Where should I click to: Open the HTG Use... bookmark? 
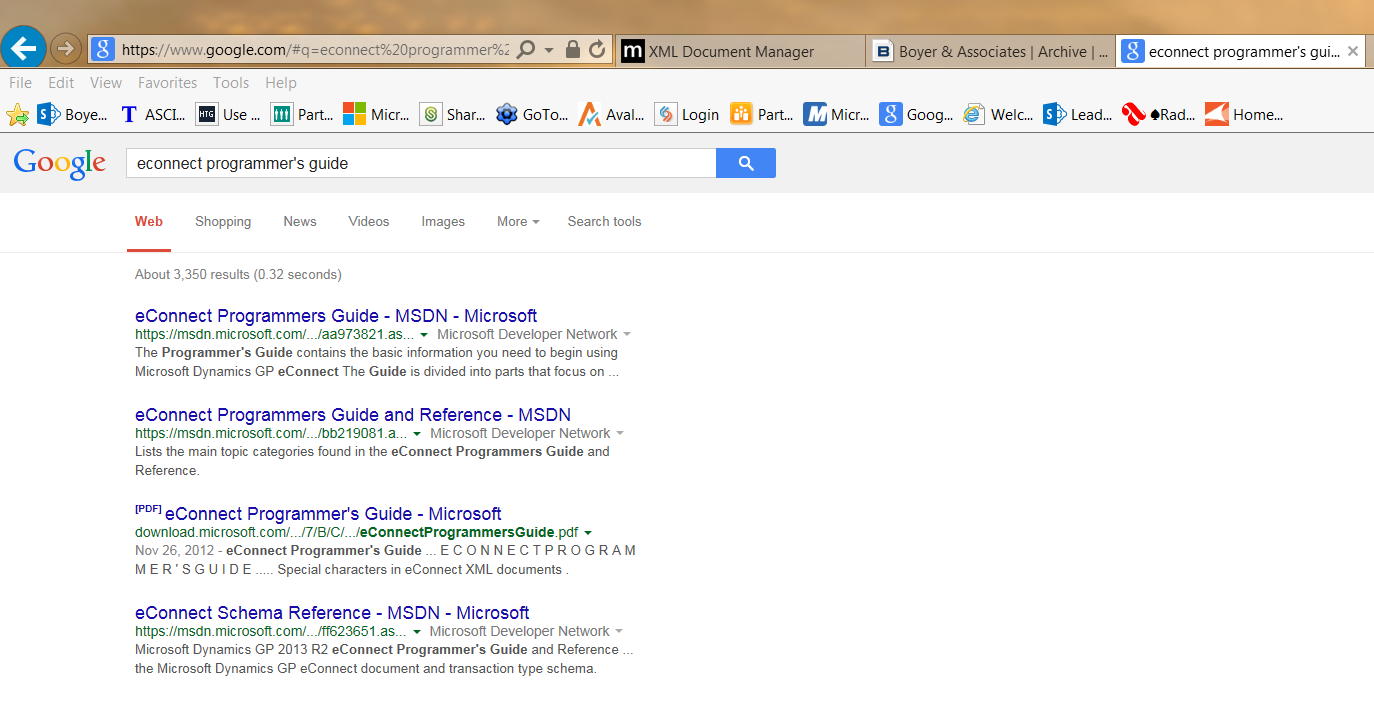click(x=229, y=115)
